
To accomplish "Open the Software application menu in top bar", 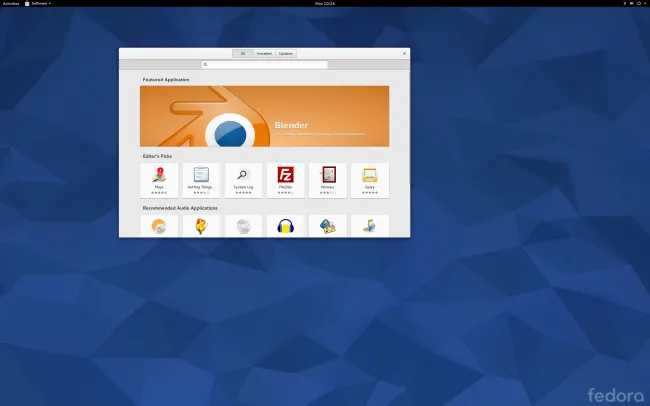I will pyautogui.click(x=38, y=3).
